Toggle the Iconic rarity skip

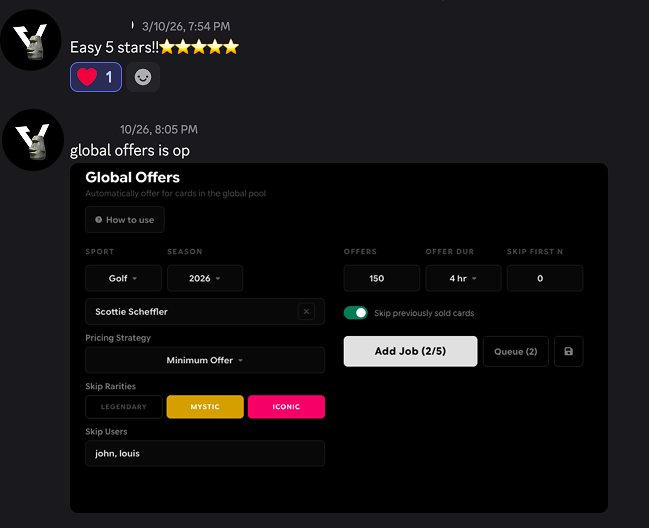point(286,407)
